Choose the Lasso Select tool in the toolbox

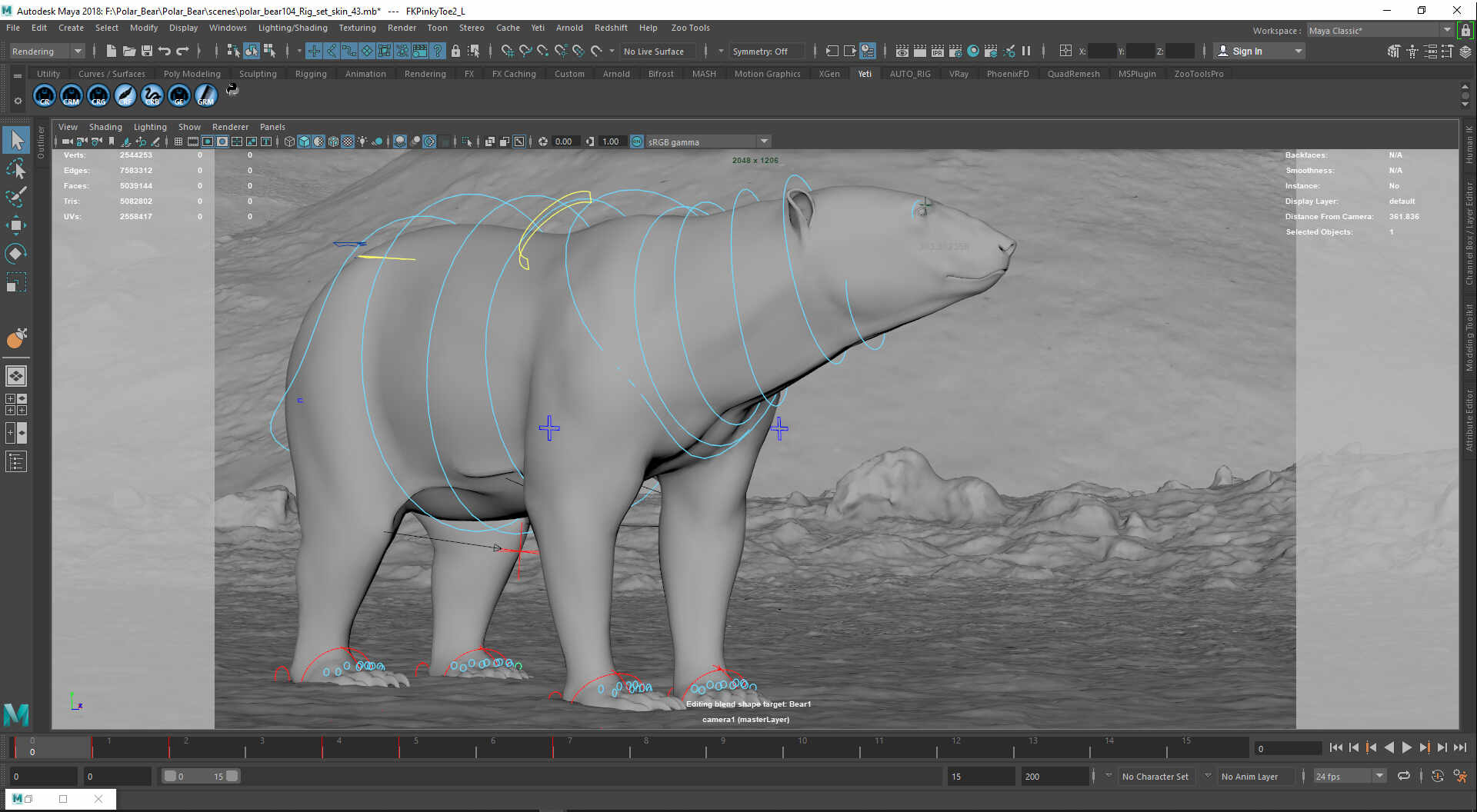(16, 168)
